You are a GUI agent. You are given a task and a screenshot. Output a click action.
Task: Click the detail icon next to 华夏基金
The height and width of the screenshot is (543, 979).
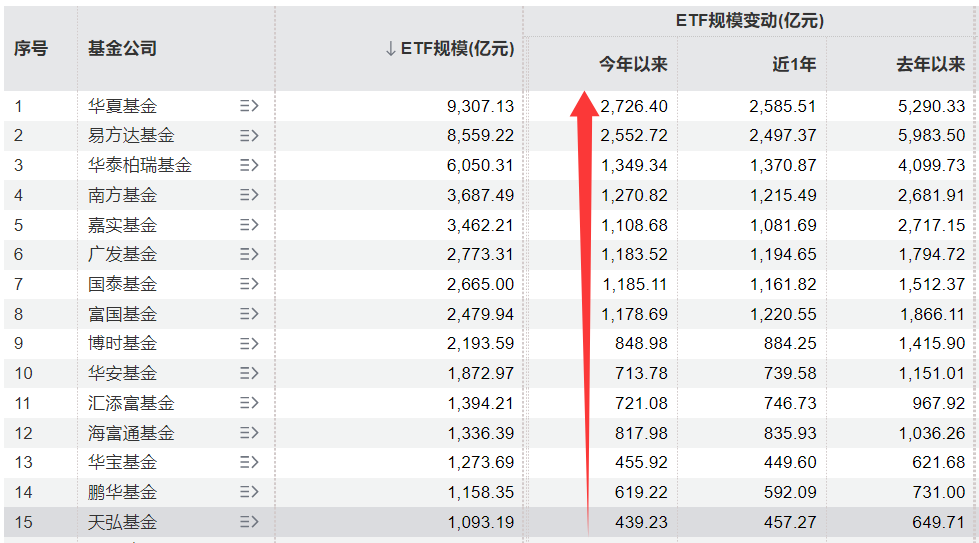click(249, 106)
